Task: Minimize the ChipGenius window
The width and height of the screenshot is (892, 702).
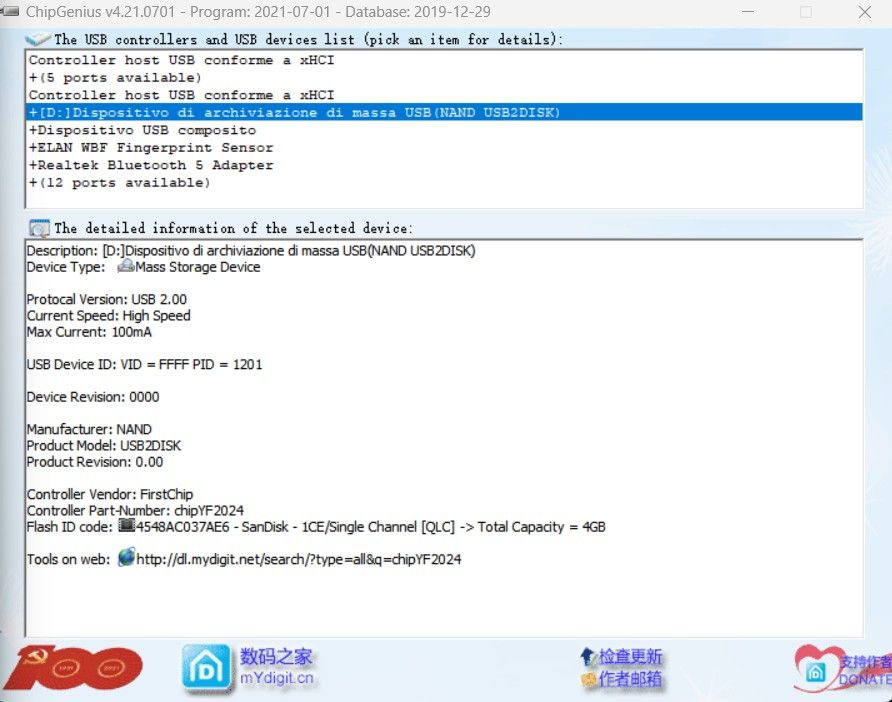Action: point(749,11)
